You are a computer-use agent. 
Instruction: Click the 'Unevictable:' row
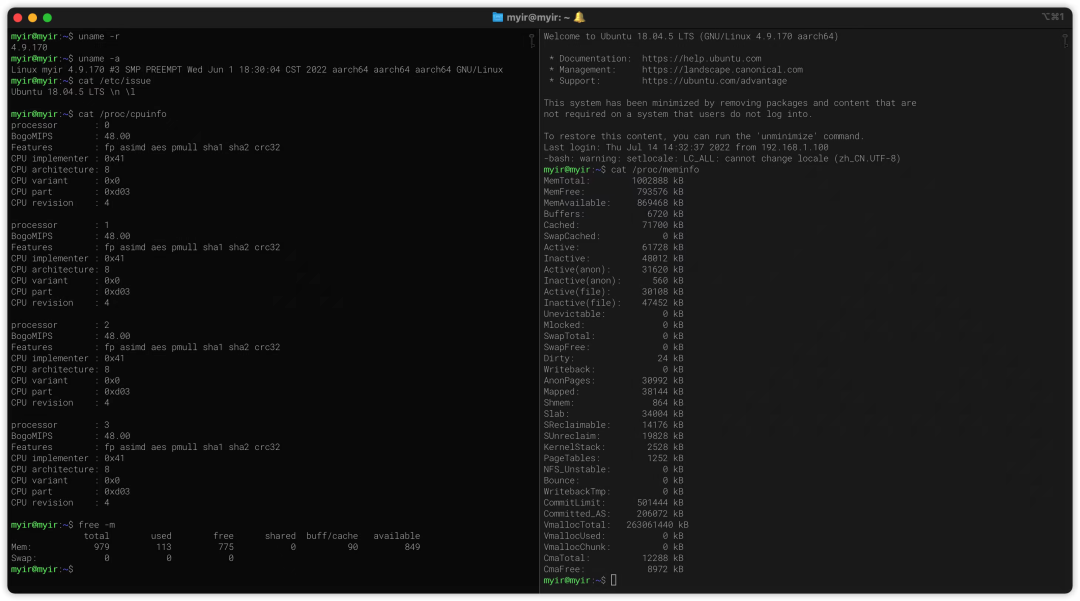613,314
